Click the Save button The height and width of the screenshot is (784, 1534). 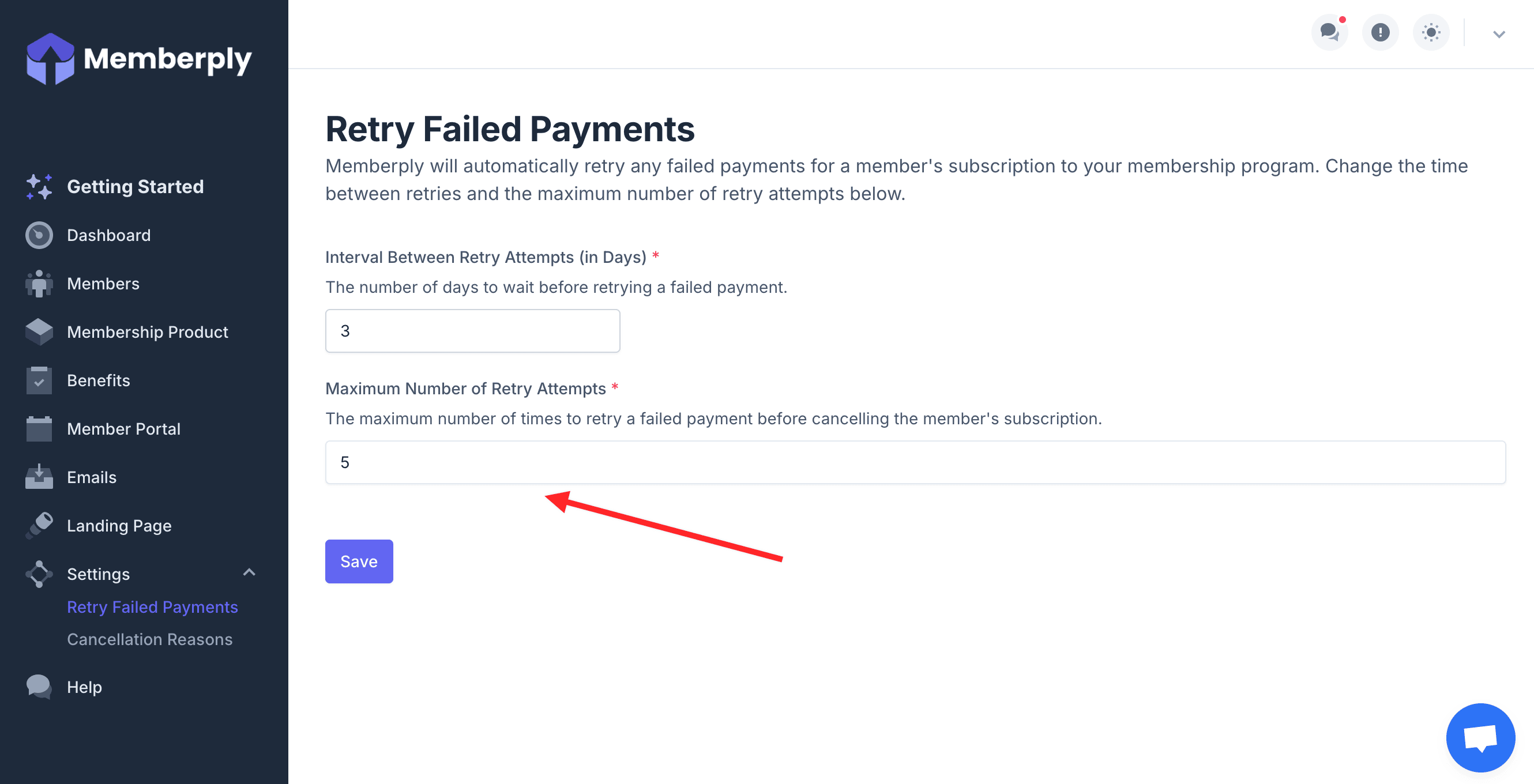[x=359, y=561]
